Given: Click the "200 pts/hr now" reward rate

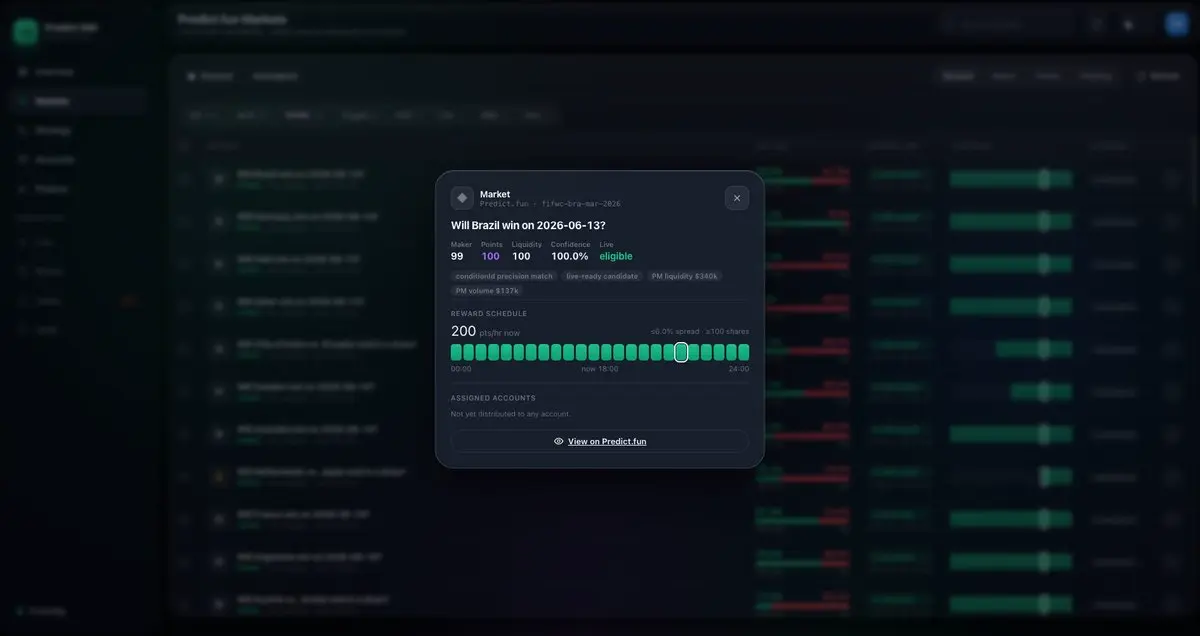Looking at the screenshot, I should (x=485, y=331).
